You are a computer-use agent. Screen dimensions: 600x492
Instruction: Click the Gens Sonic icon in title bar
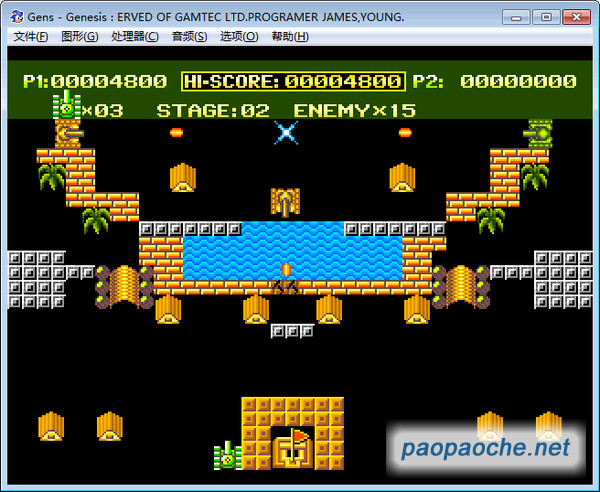17,17
